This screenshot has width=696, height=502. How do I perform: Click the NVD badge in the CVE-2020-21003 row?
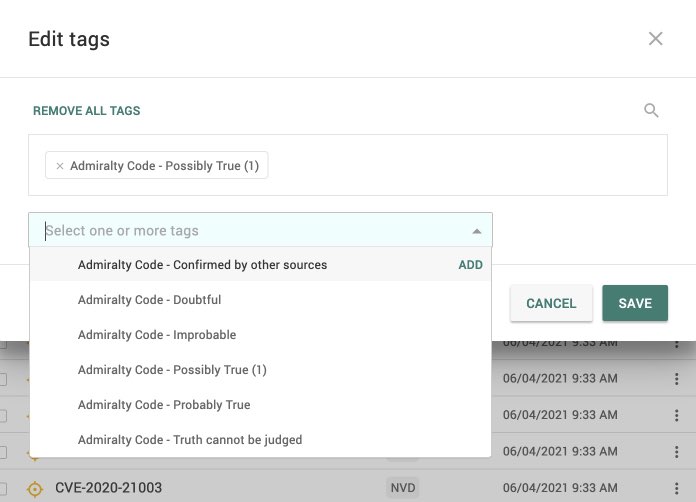pos(402,488)
